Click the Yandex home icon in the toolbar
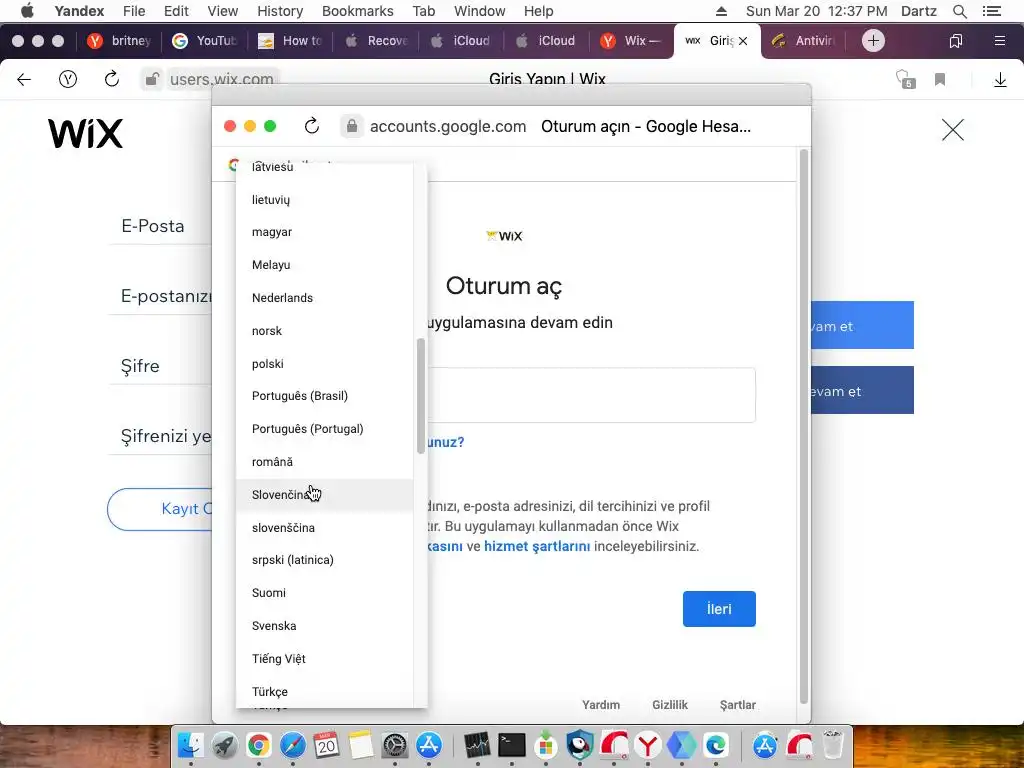 click(68, 80)
